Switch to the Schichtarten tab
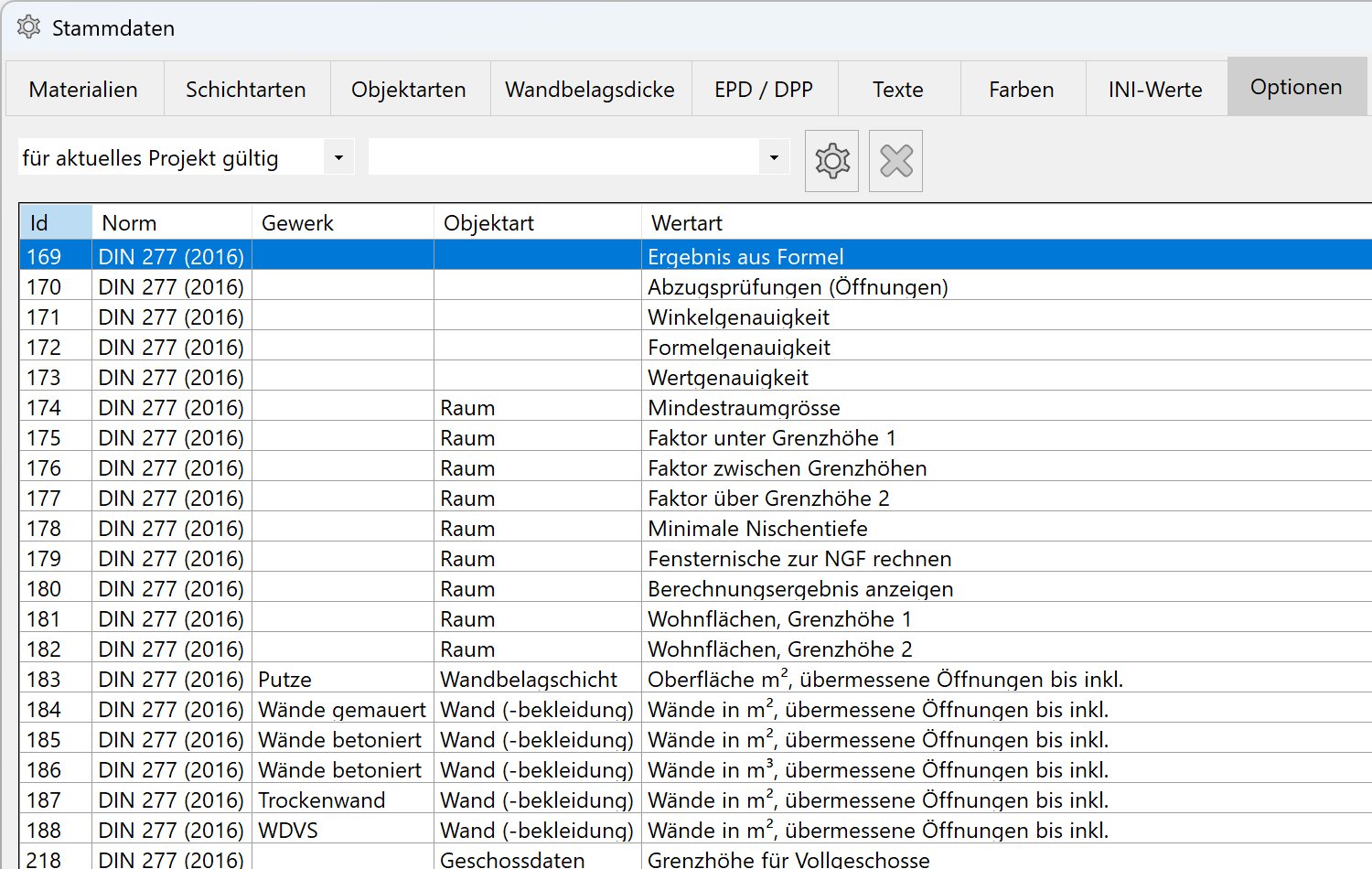 pos(246,89)
